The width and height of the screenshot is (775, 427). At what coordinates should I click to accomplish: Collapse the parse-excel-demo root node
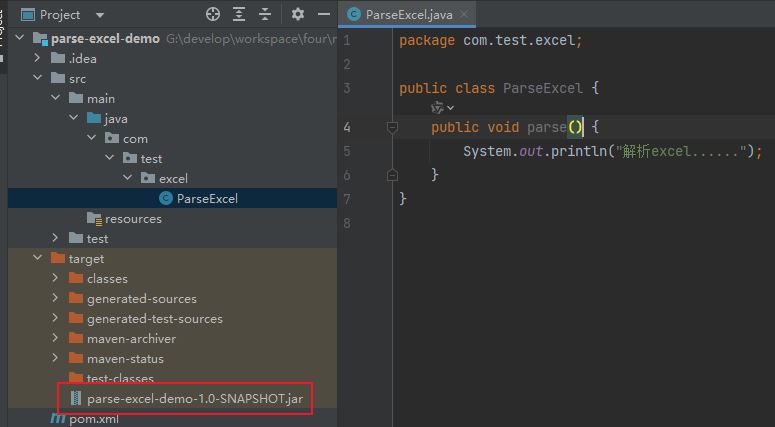(x=20, y=38)
